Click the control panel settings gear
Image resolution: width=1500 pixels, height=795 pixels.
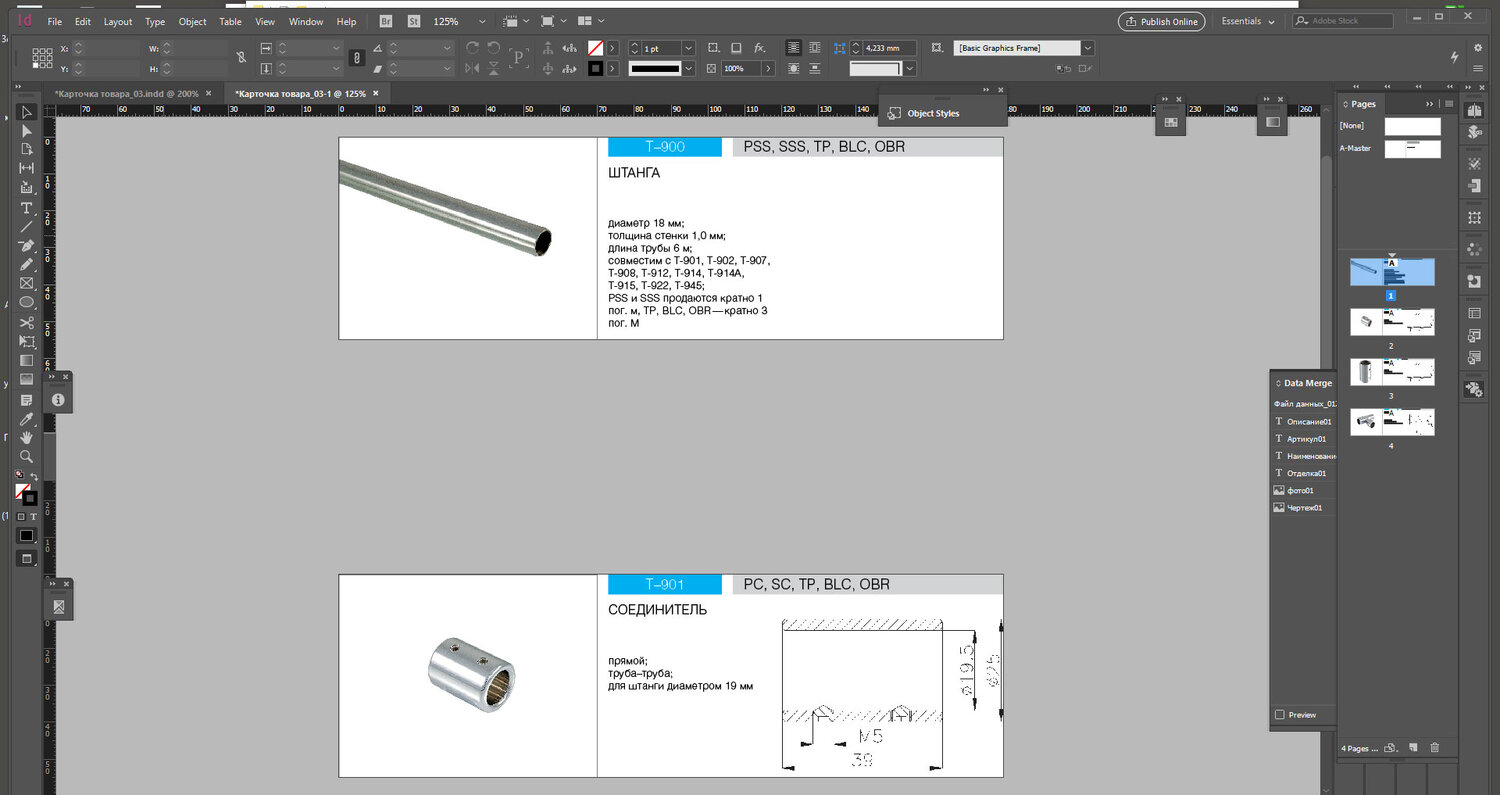tap(1478, 48)
